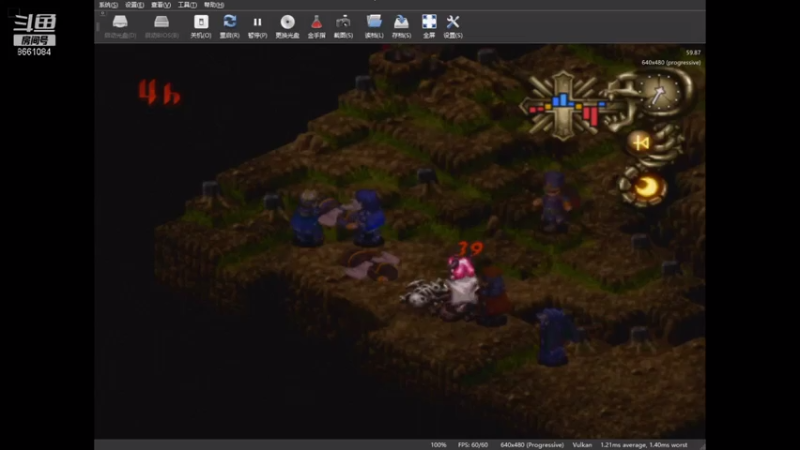Click the FPS: 60/60 status entry

coord(473,445)
